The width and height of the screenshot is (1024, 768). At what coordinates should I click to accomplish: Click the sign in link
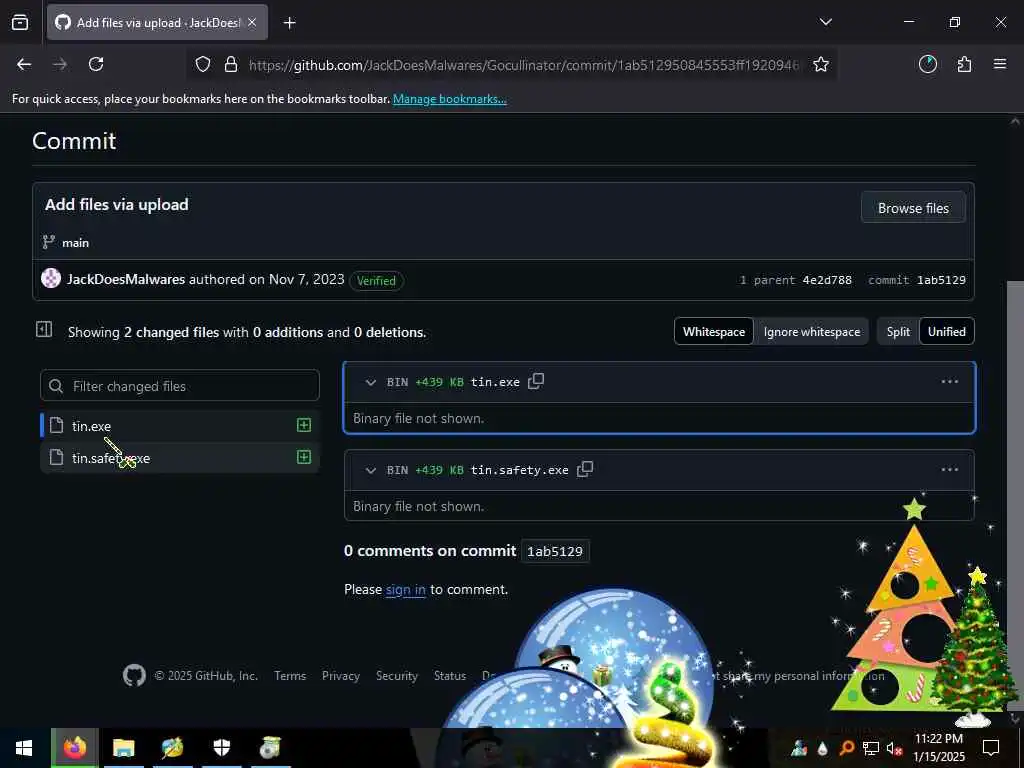click(406, 590)
